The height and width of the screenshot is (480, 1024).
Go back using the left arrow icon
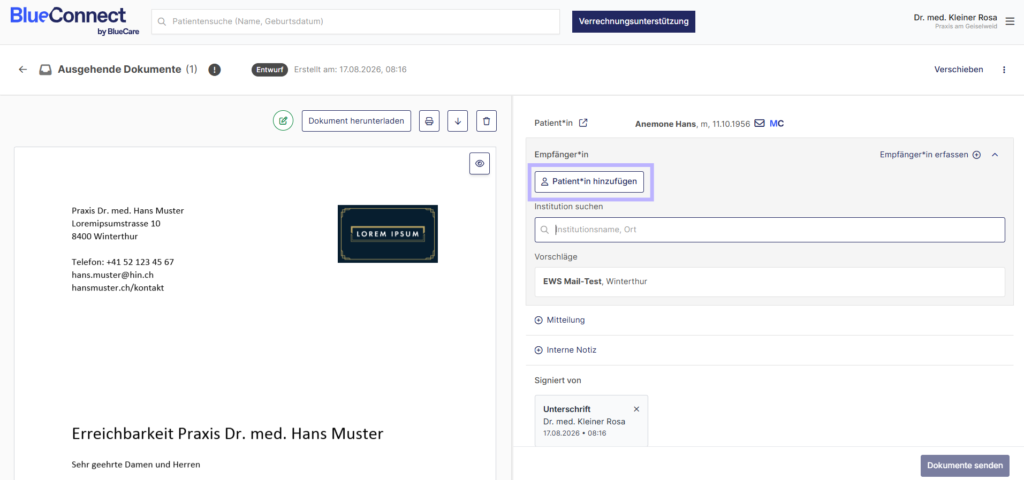click(x=23, y=69)
